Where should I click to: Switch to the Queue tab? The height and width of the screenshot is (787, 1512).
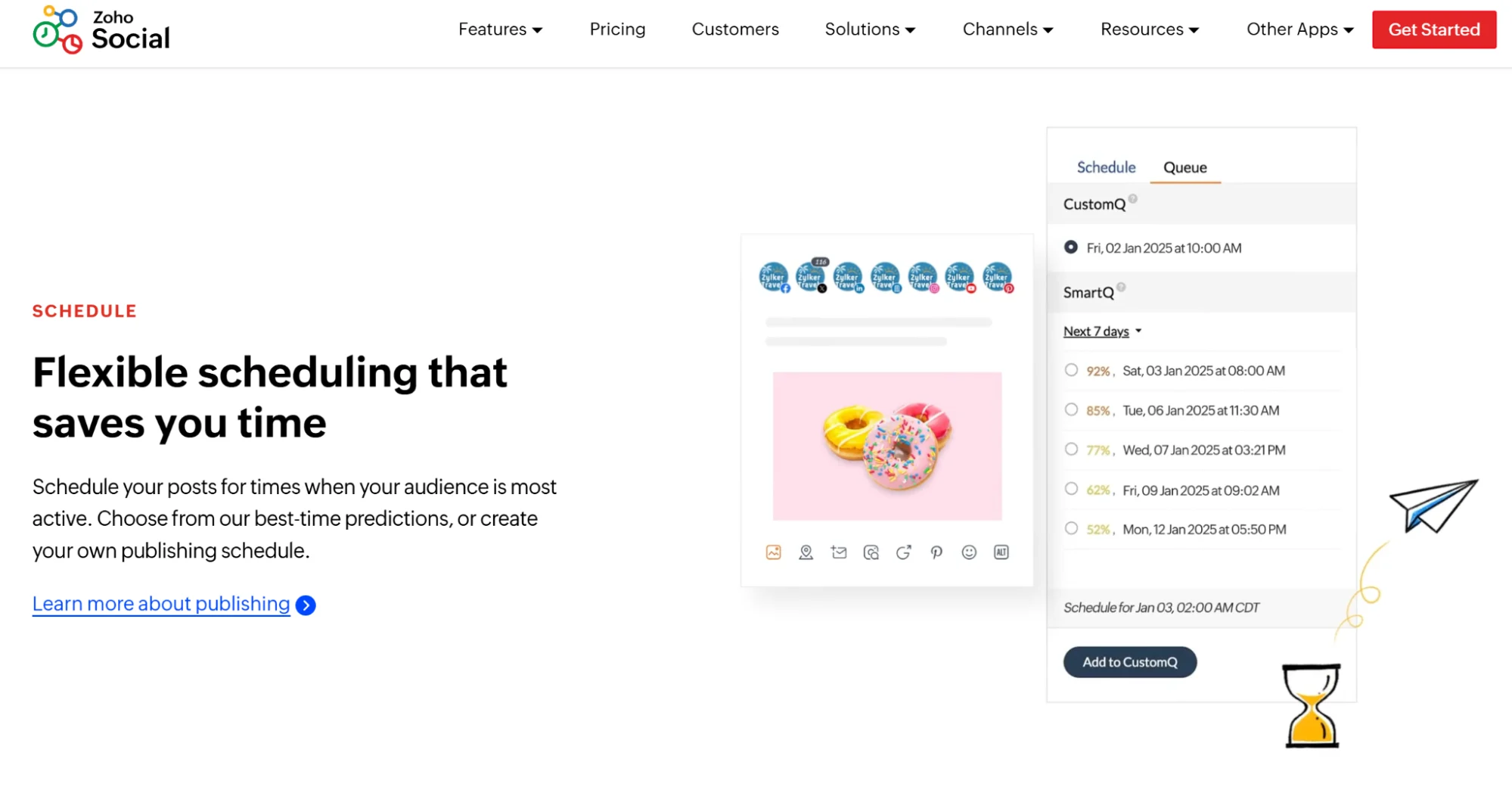pos(1184,168)
